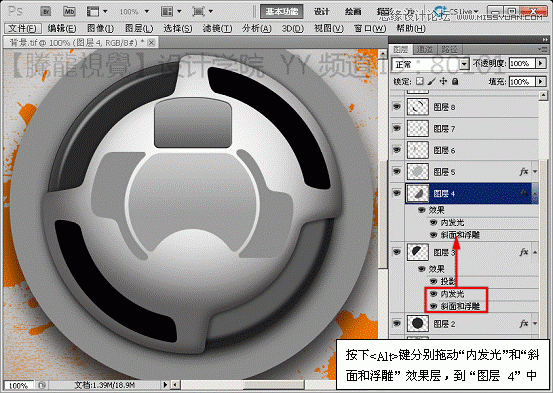The width and height of the screenshot is (553, 393).
Task: Click the 不透明度 value field
Action: 522,64
